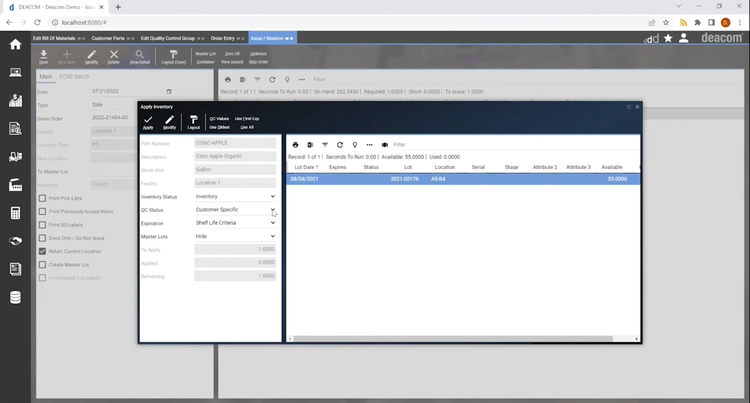Image resolution: width=750 pixels, height=403 pixels.
Task: Click the refresh icon above lot grid
Action: [x=339, y=144]
